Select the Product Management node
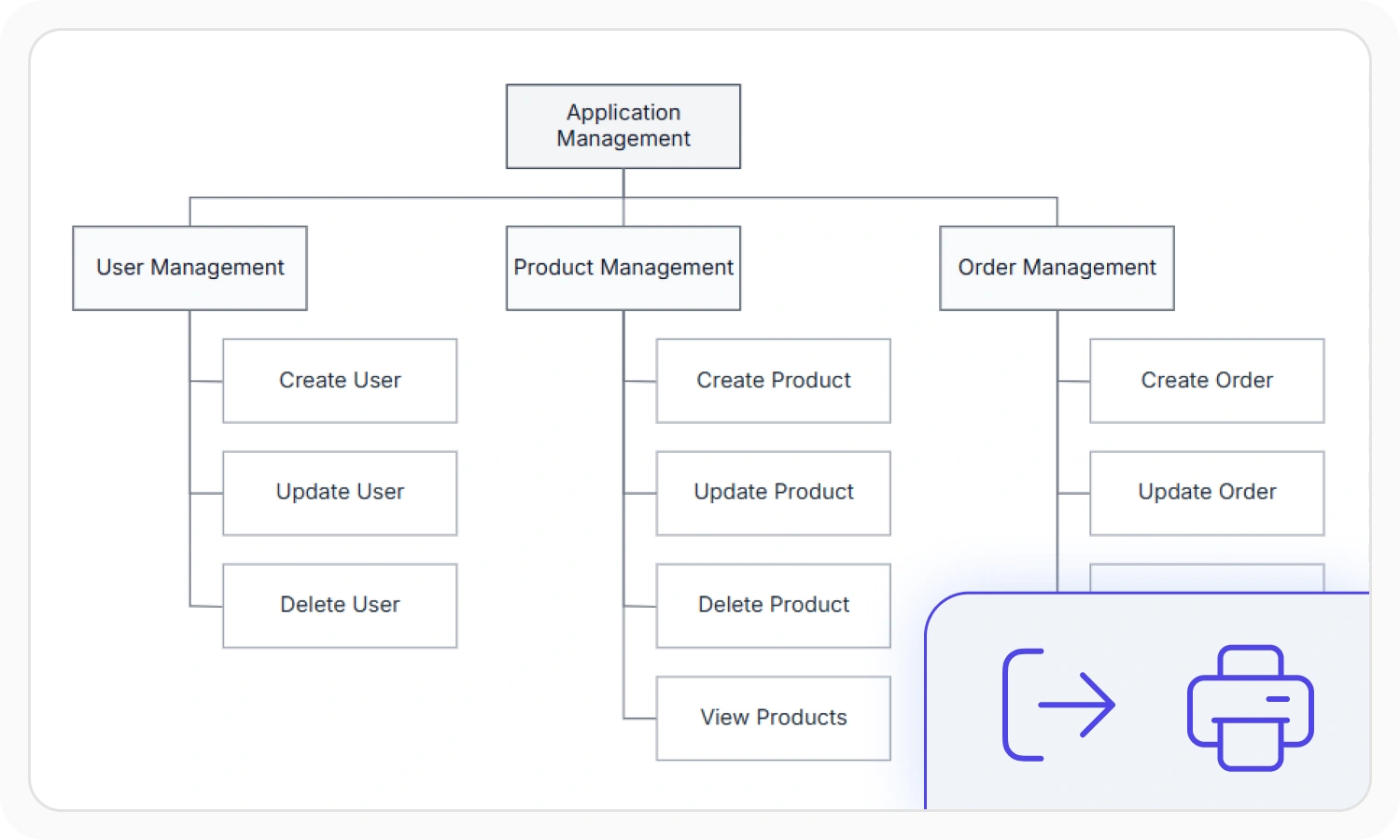1400x840 pixels. coord(623,268)
